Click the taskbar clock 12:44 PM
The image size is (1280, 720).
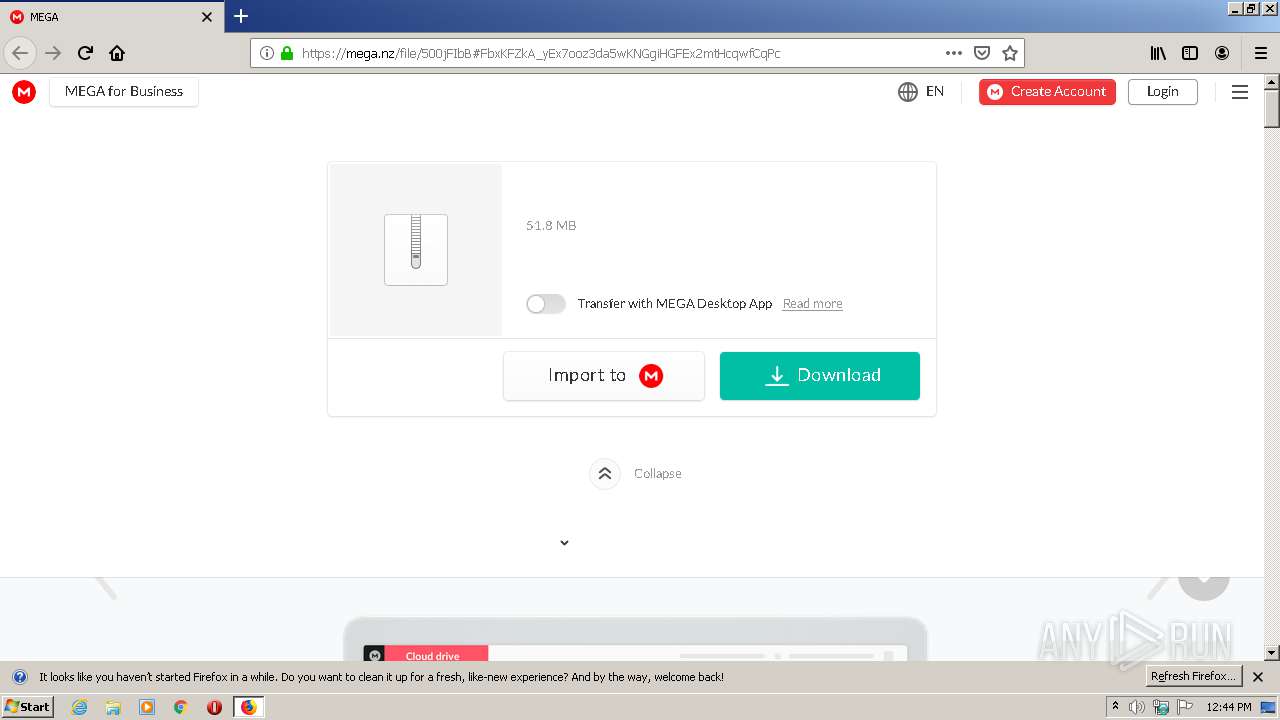[x=1229, y=707]
